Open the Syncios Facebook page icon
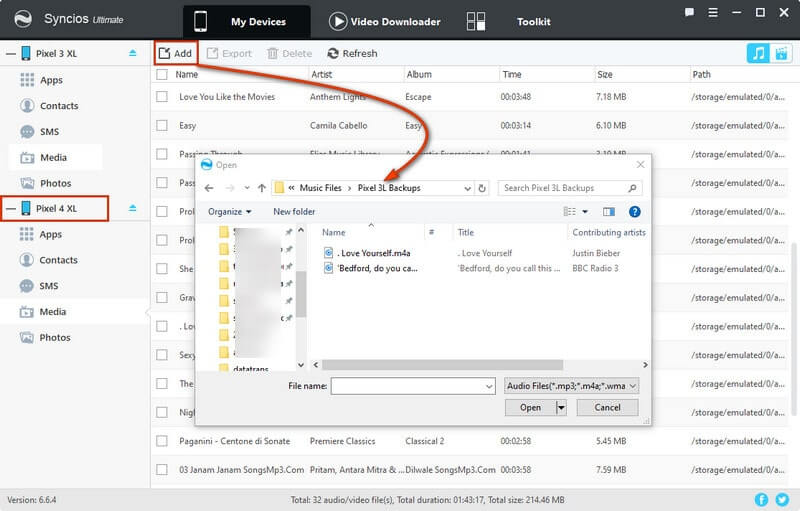The height and width of the screenshot is (511, 800). (761, 500)
